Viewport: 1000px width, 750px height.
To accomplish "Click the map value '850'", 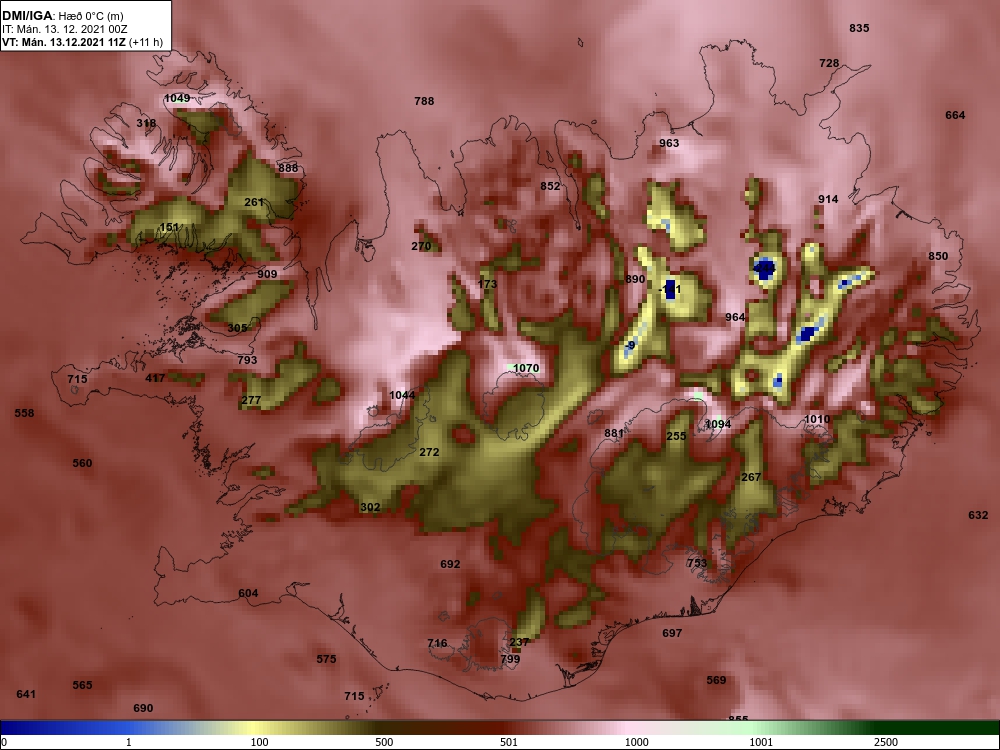I will (x=938, y=256).
